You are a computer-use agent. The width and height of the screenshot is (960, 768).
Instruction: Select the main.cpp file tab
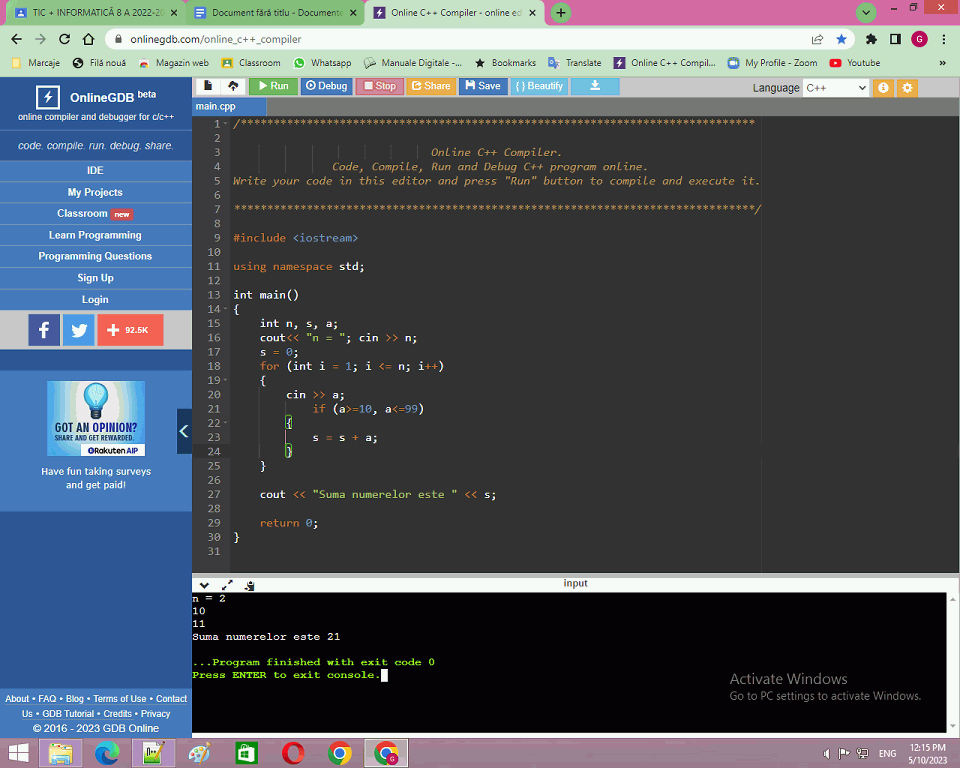click(x=216, y=106)
